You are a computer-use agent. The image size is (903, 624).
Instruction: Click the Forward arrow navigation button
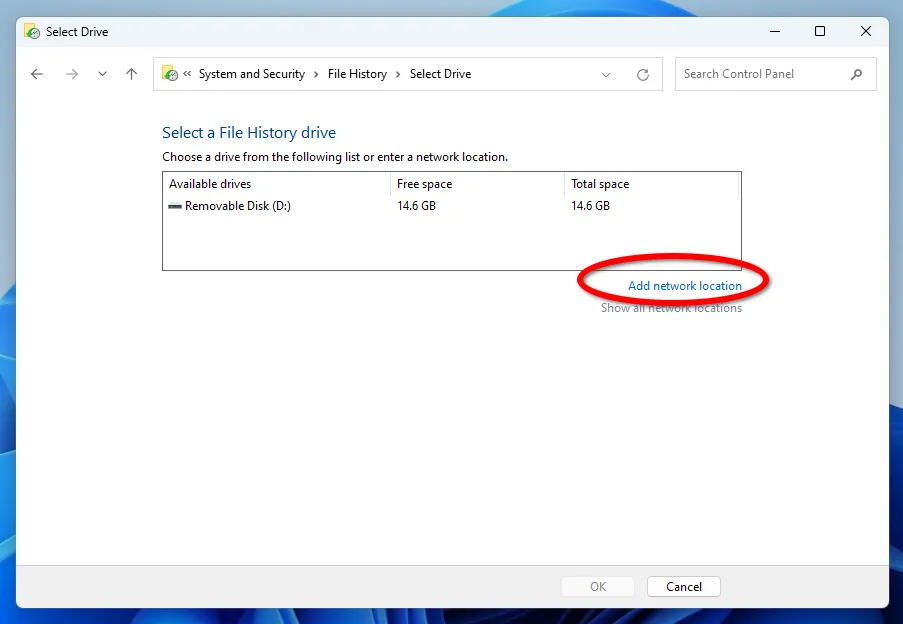click(x=71, y=74)
